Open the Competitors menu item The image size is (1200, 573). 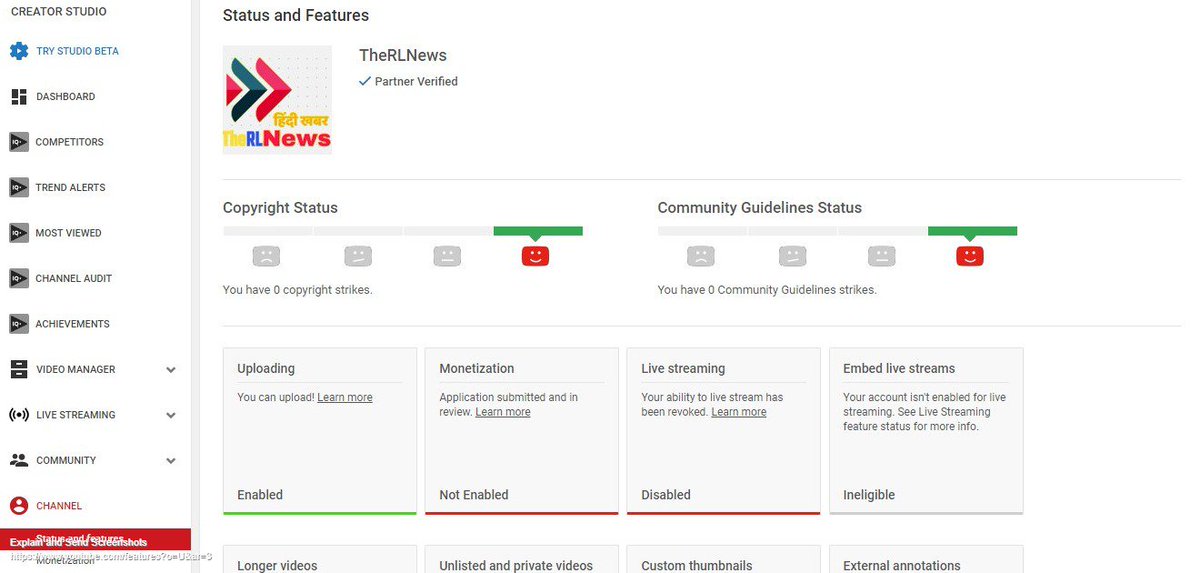click(69, 142)
